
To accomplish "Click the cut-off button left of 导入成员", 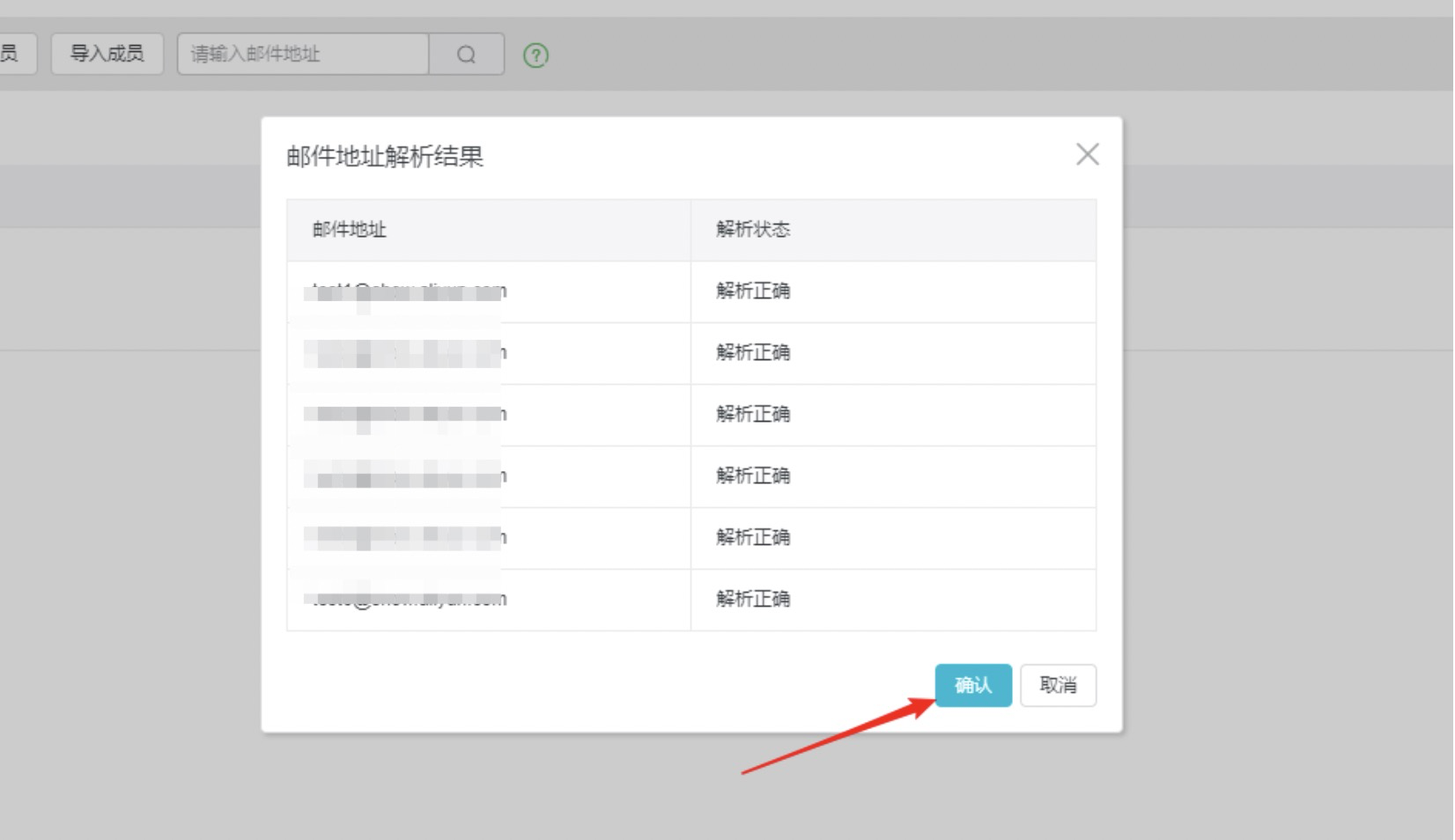I will 16,54.
